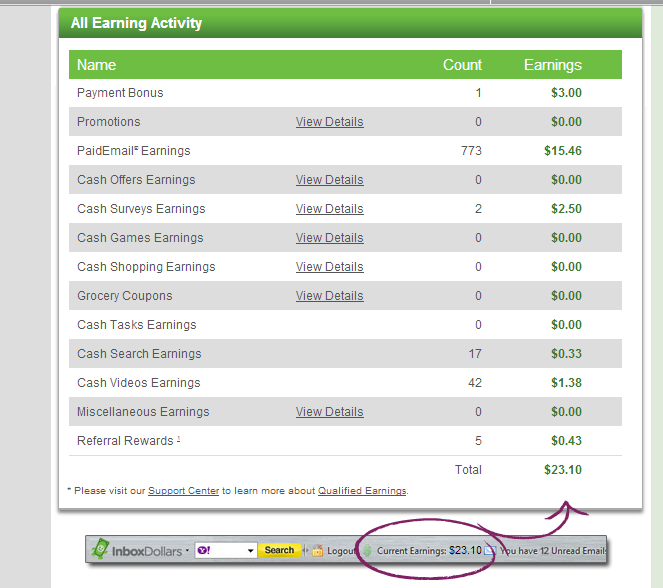Image resolution: width=663 pixels, height=588 pixels.
Task: Open View Details for Grocery Coupons
Action: (x=329, y=296)
